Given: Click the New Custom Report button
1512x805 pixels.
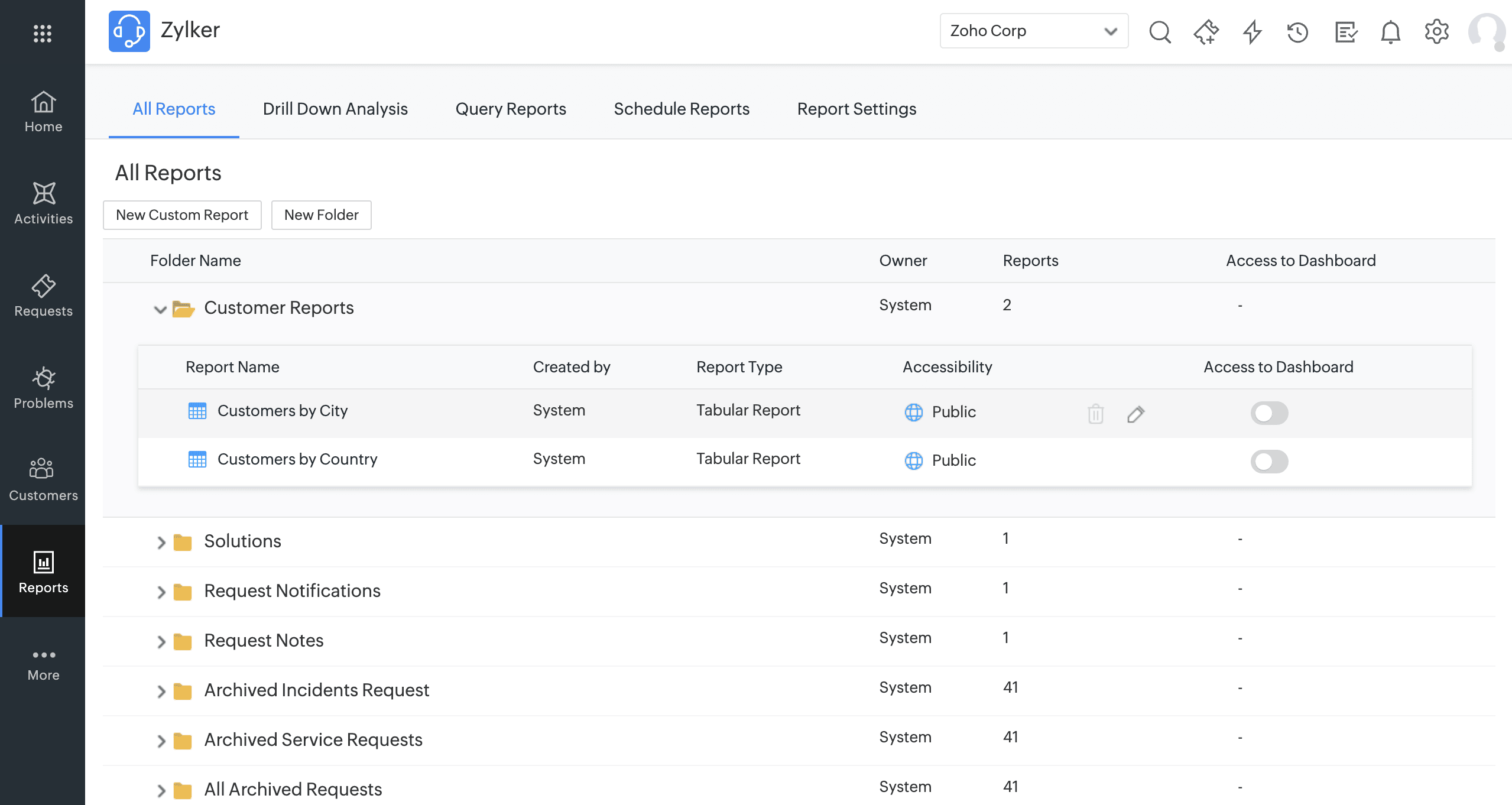Looking at the screenshot, I should (182, 215).
